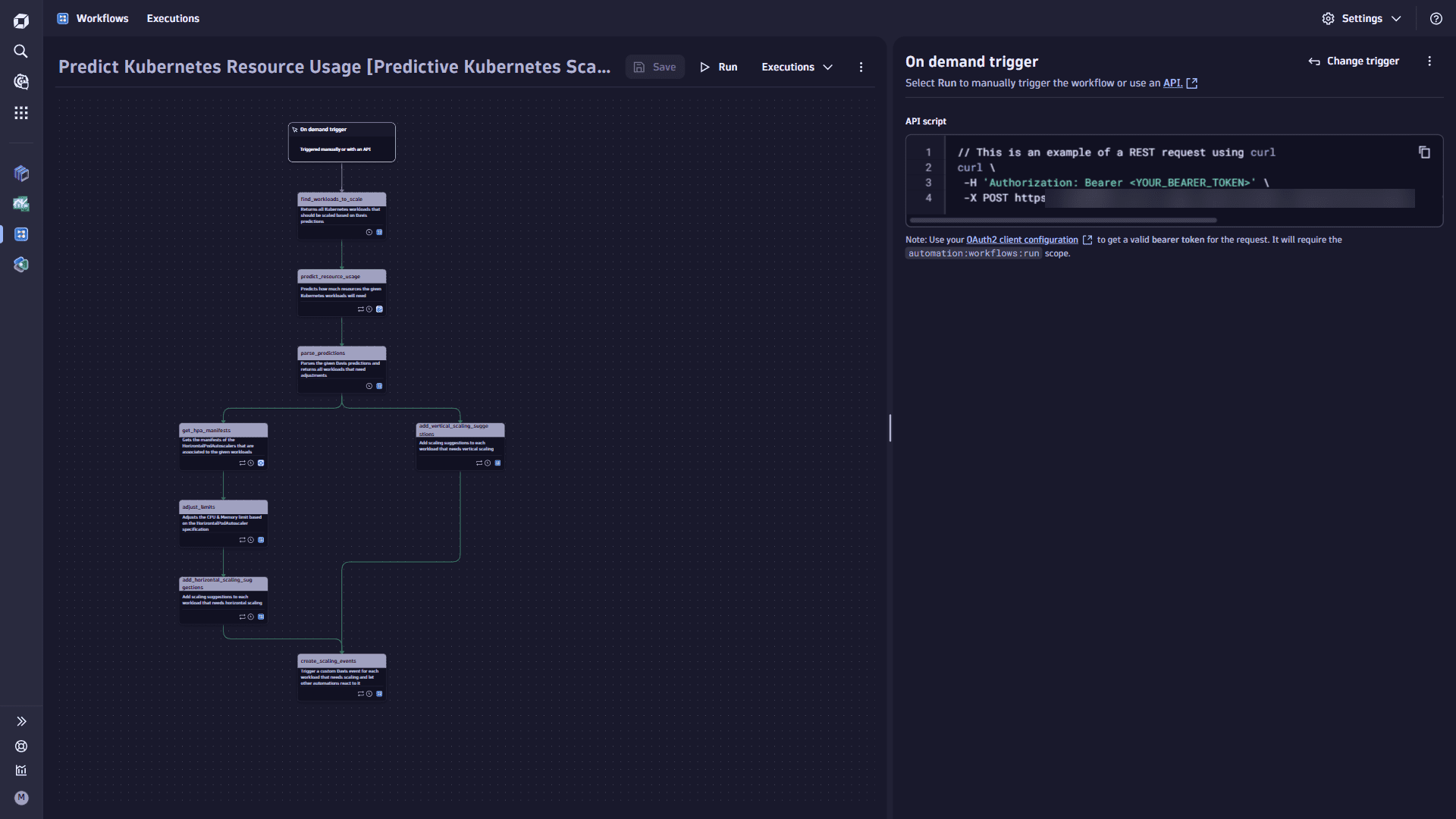Click the Davis icon on predict_resource_usage node
This screenshot has width=1456, height=819.
click(x=379, y=309)
